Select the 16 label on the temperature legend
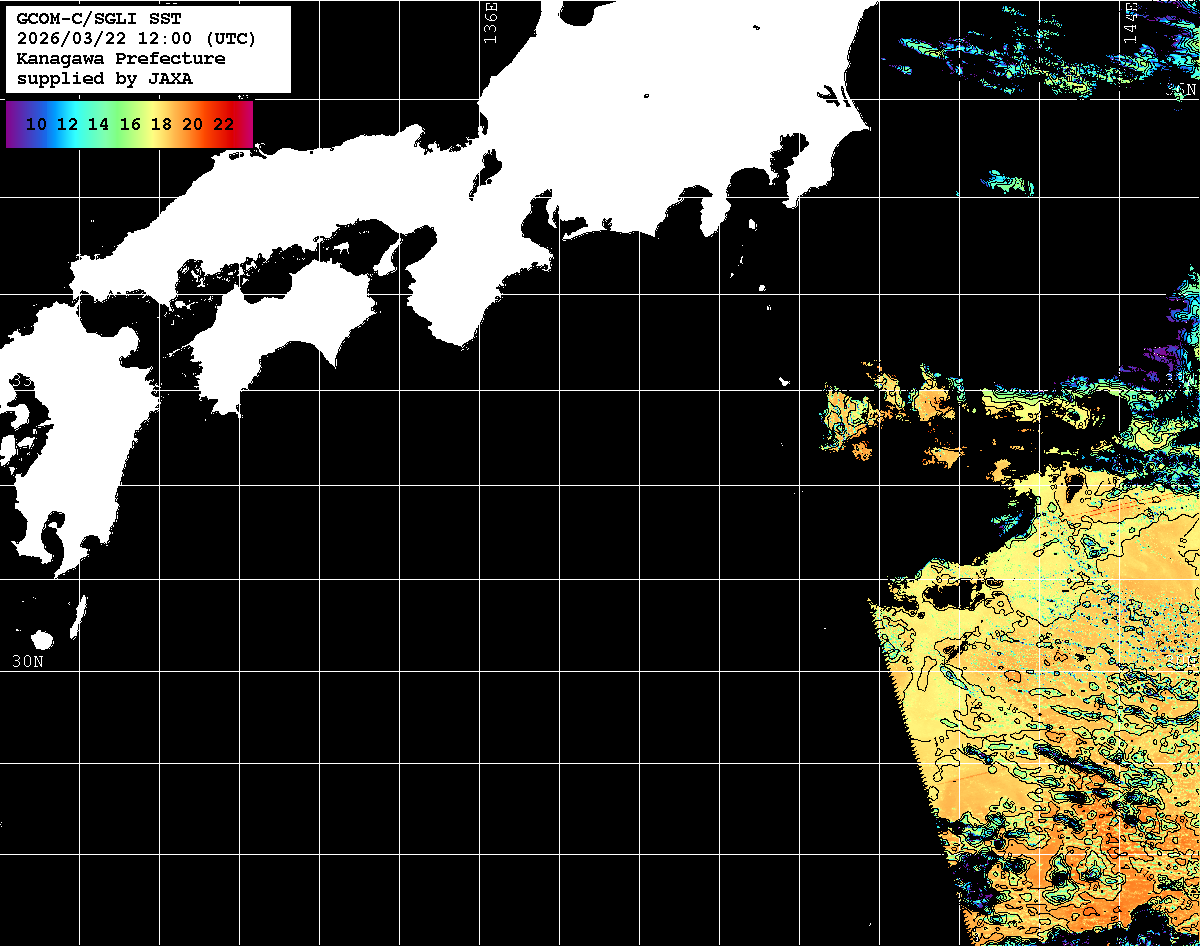The image size is (1200, 946). 130,125
